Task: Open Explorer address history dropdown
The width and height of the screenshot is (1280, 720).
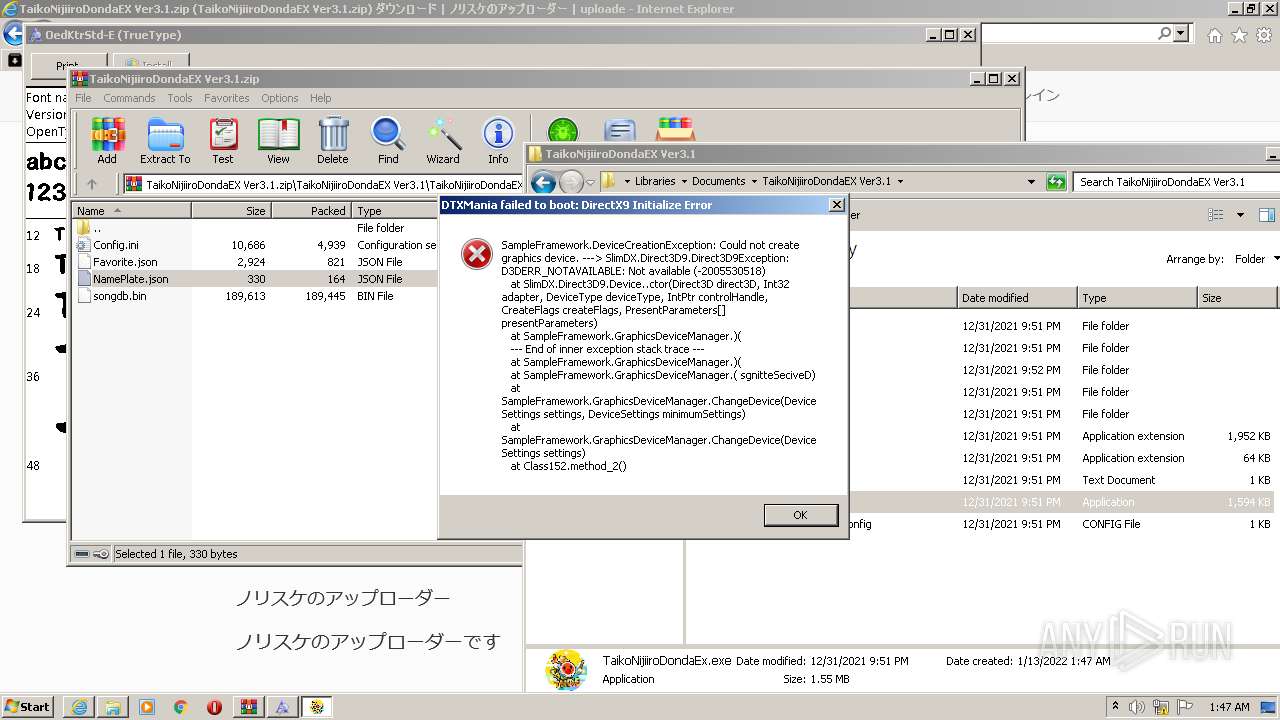Action: (1031, 182)
